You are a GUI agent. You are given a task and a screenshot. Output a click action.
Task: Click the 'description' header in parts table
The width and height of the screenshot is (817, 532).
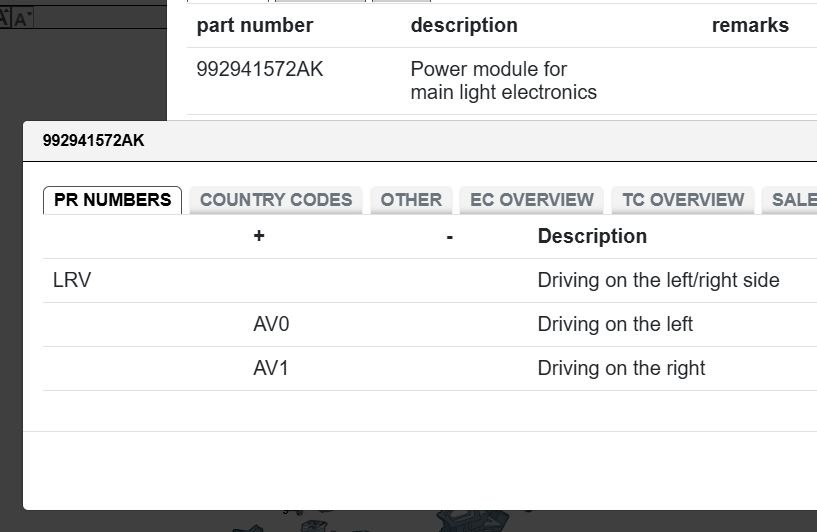coord(464,26)
